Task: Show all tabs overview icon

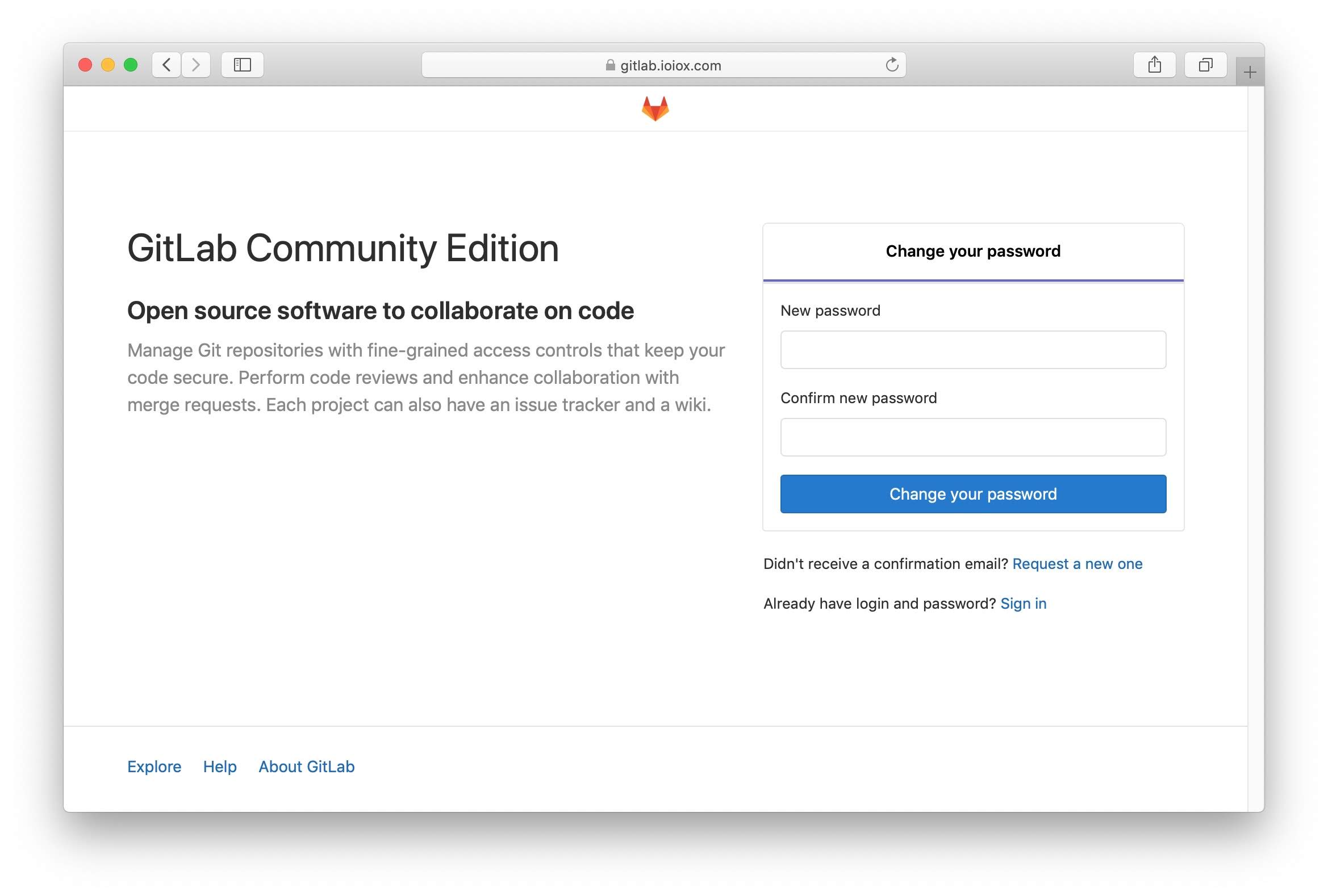Action: click(x=1205, y=65)
